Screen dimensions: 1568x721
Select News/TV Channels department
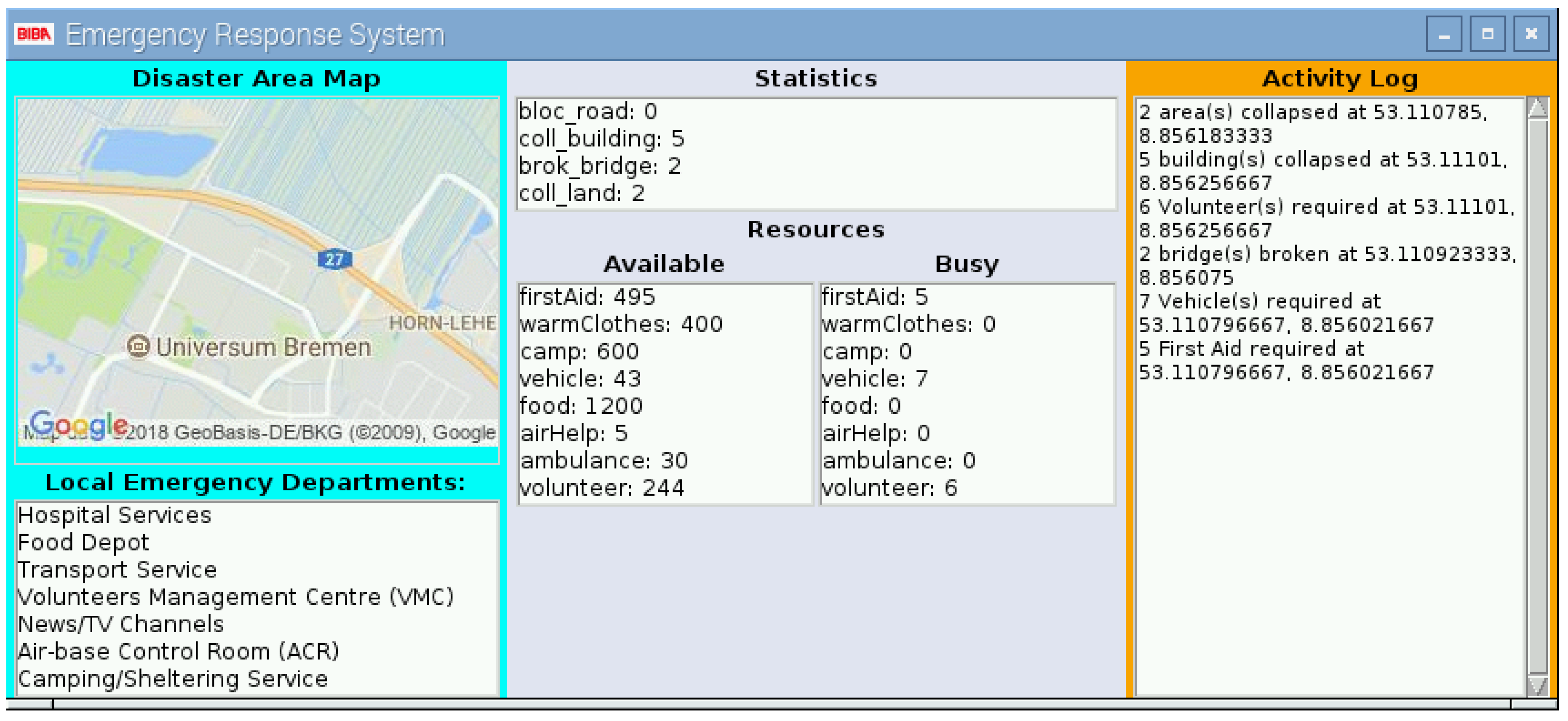121,624
